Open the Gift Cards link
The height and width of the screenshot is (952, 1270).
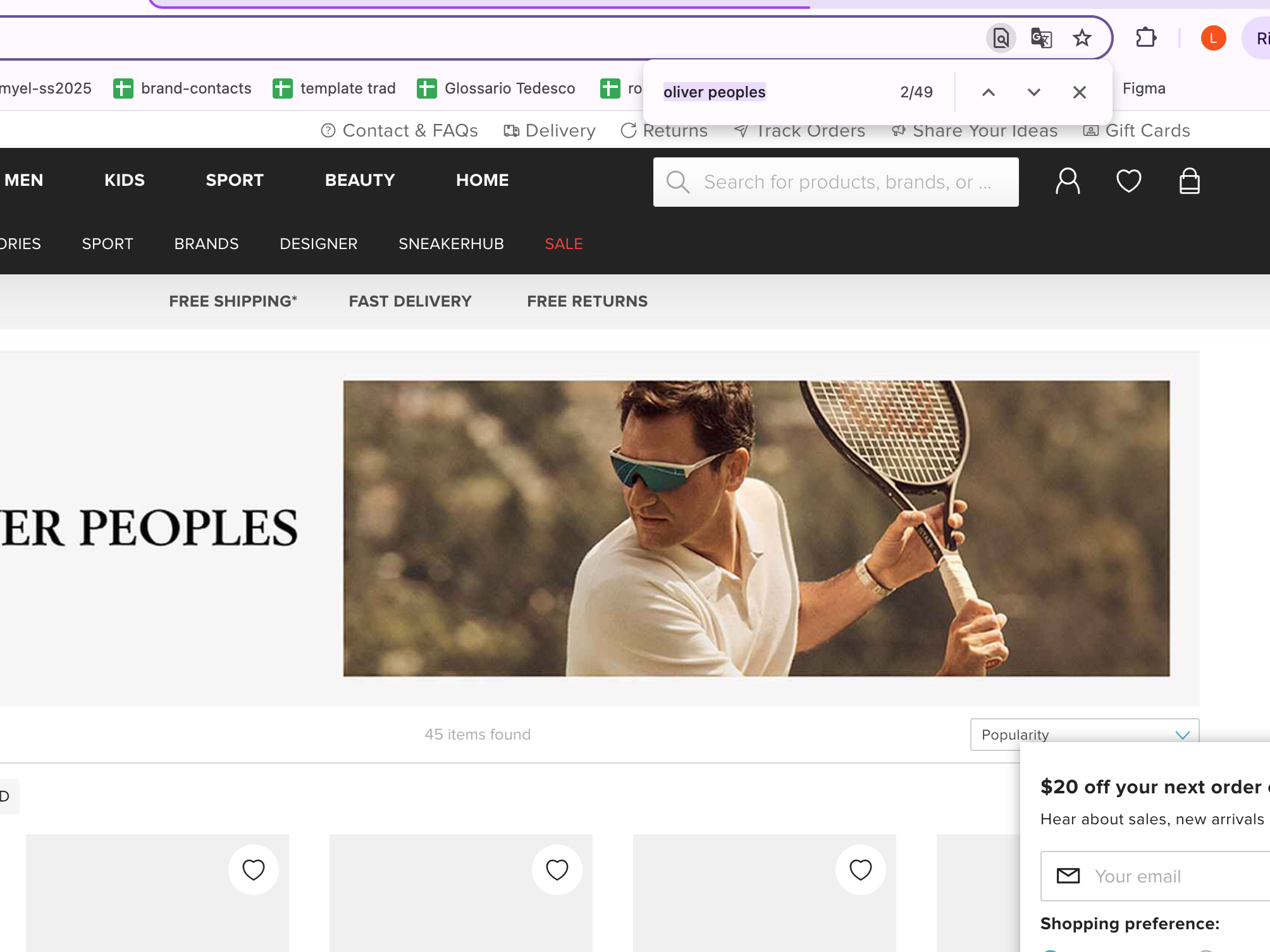click(x=1137, y=130)
